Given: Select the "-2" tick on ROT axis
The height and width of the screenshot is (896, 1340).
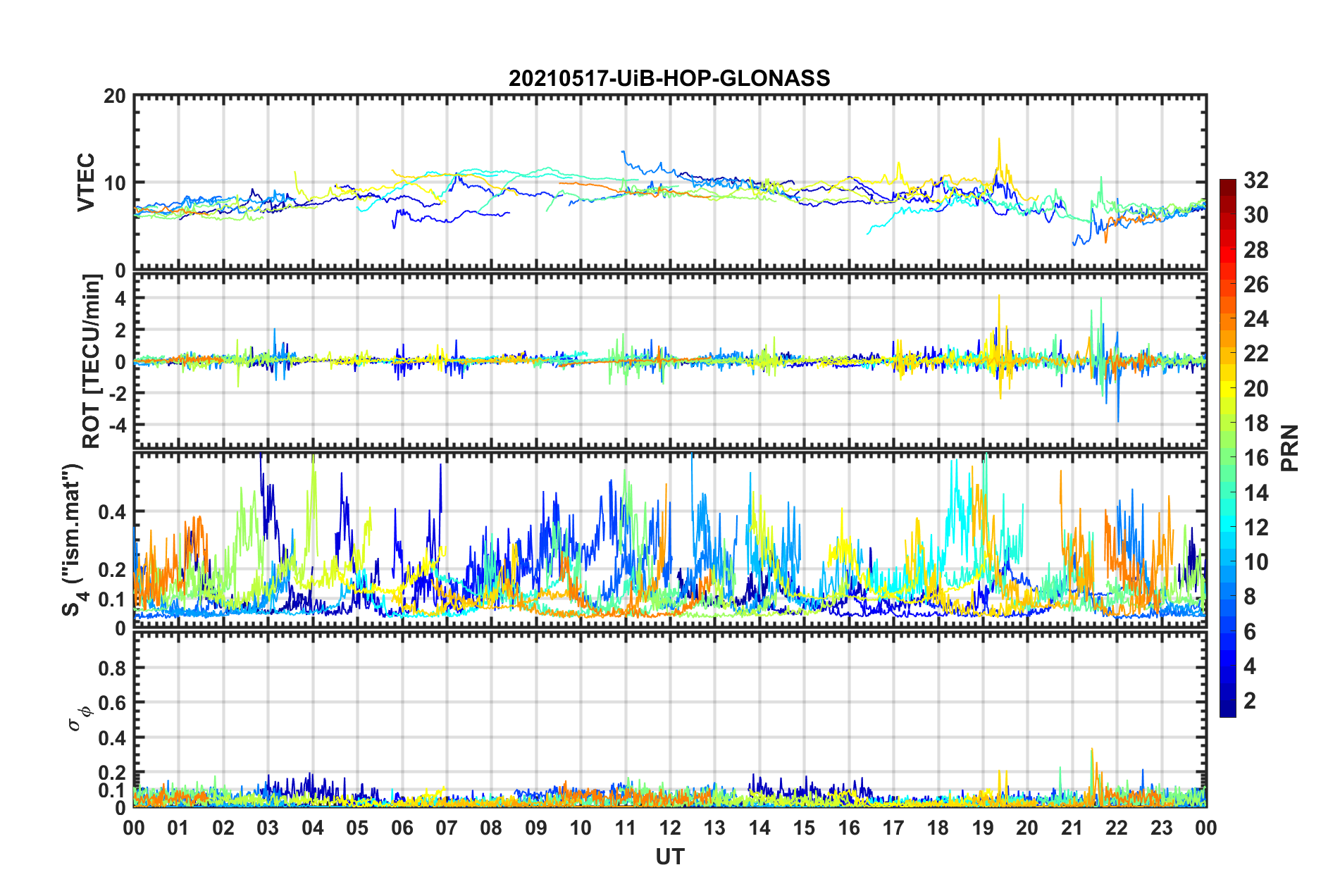Looking at the screenshot, I should 118,393.
